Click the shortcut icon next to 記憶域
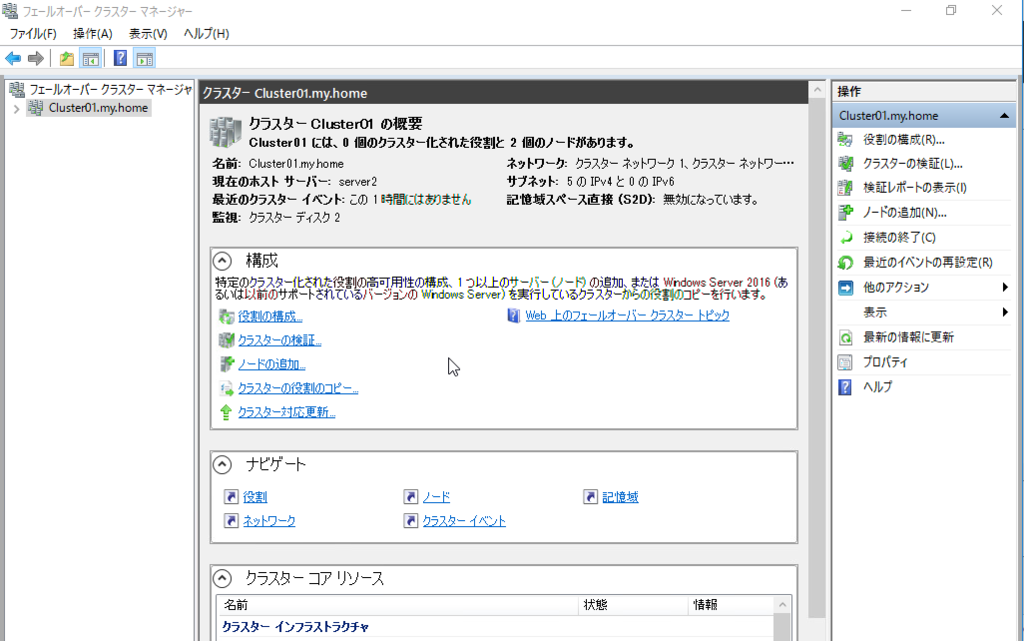This screenshot has height=641, width=1024. tap(590, 497)
